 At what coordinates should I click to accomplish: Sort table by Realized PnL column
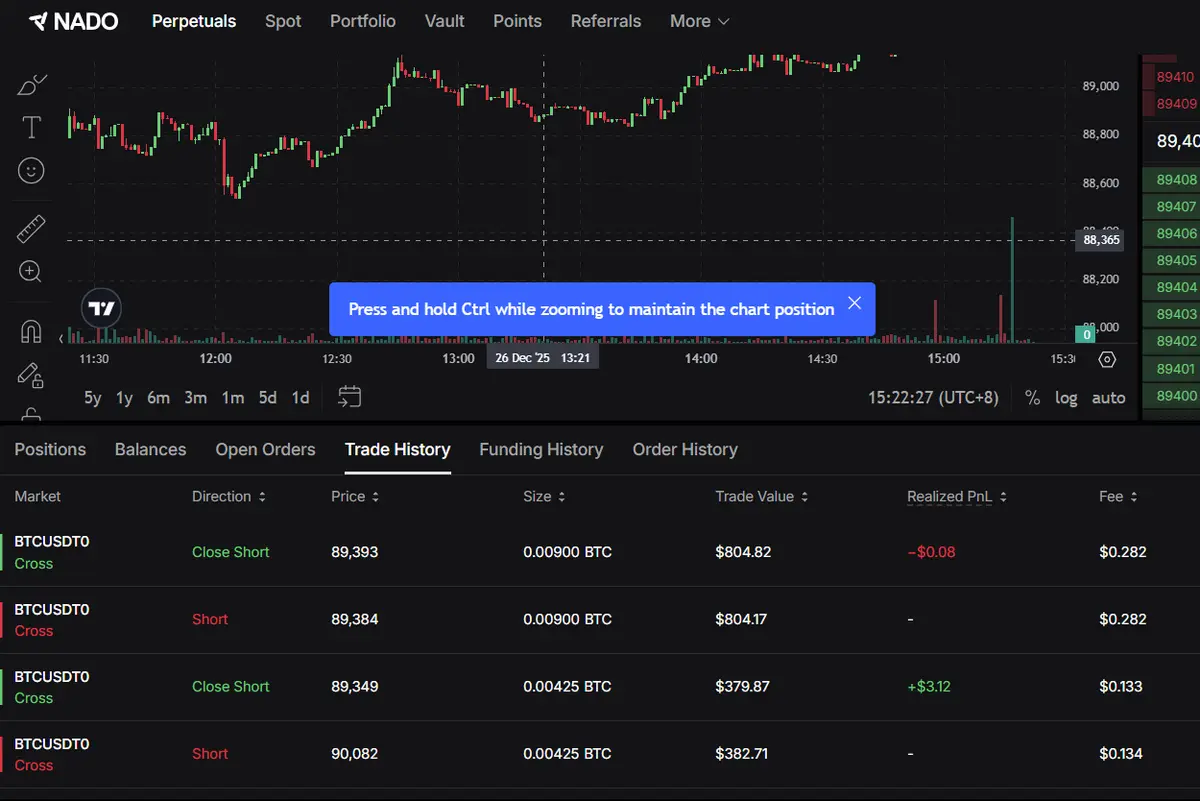pyautogui.click(x=957, y=496)
